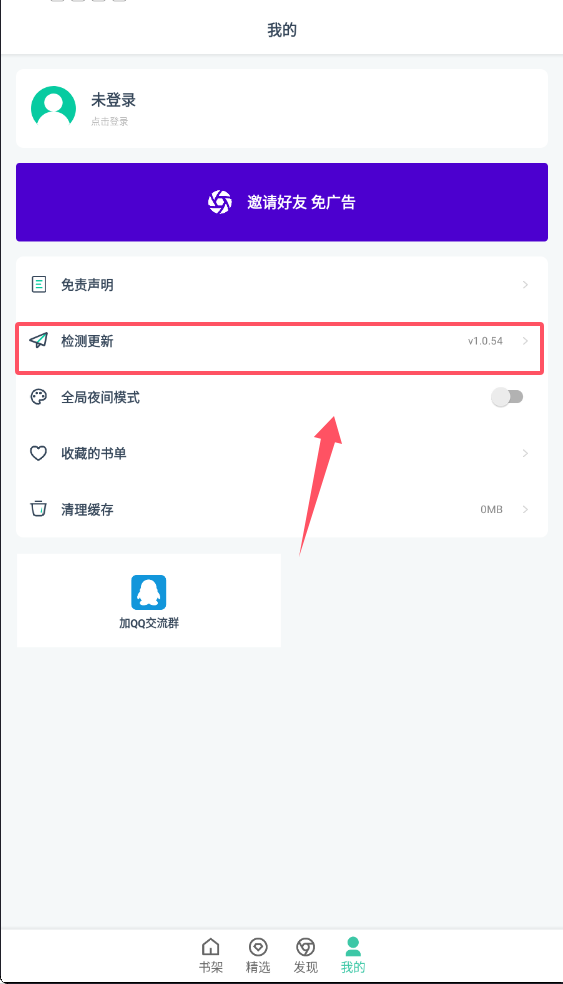Screen dimensions: 563x984
Task: Switch to the 精选 tab
Action: [x=258, y=955]
